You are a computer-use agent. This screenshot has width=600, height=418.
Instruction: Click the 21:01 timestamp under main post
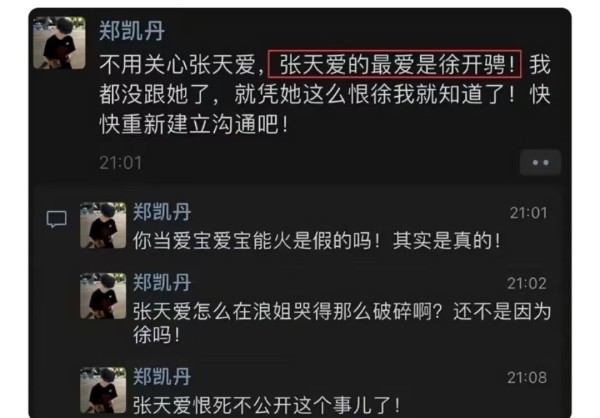[x=121, y=163]
